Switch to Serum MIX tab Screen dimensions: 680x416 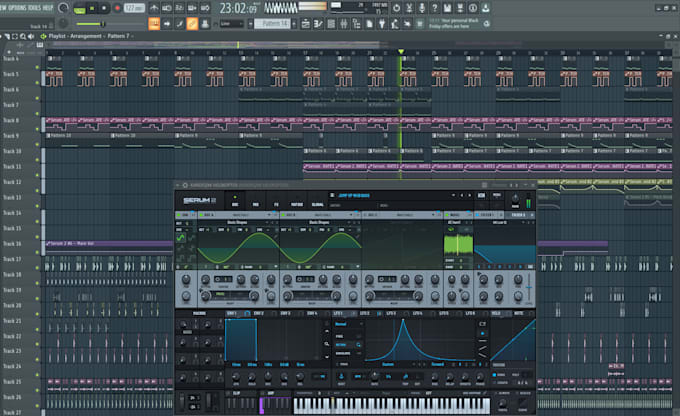point(256,204)
